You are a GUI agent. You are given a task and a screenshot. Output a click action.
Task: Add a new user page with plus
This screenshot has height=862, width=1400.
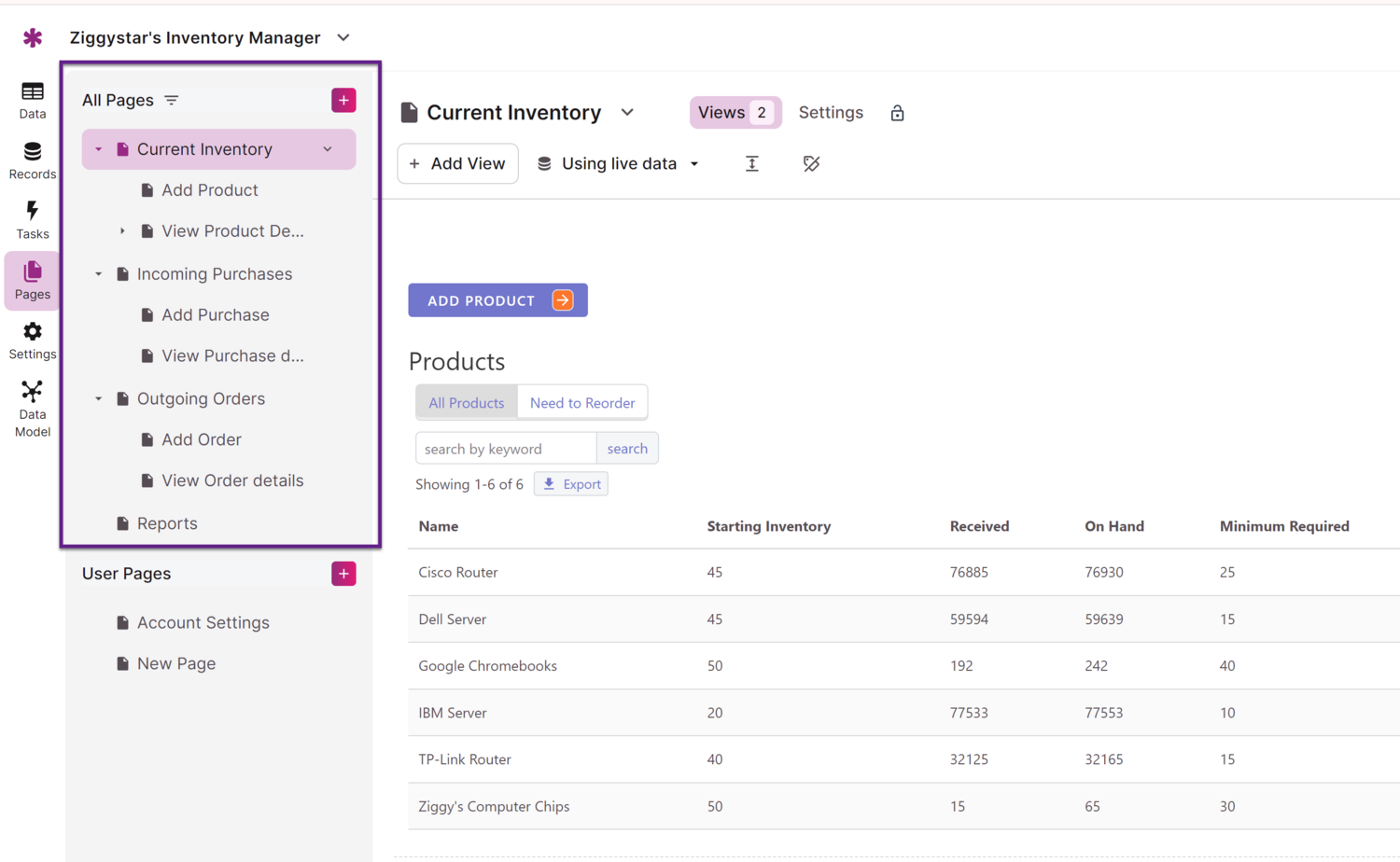tap(343, 574)
